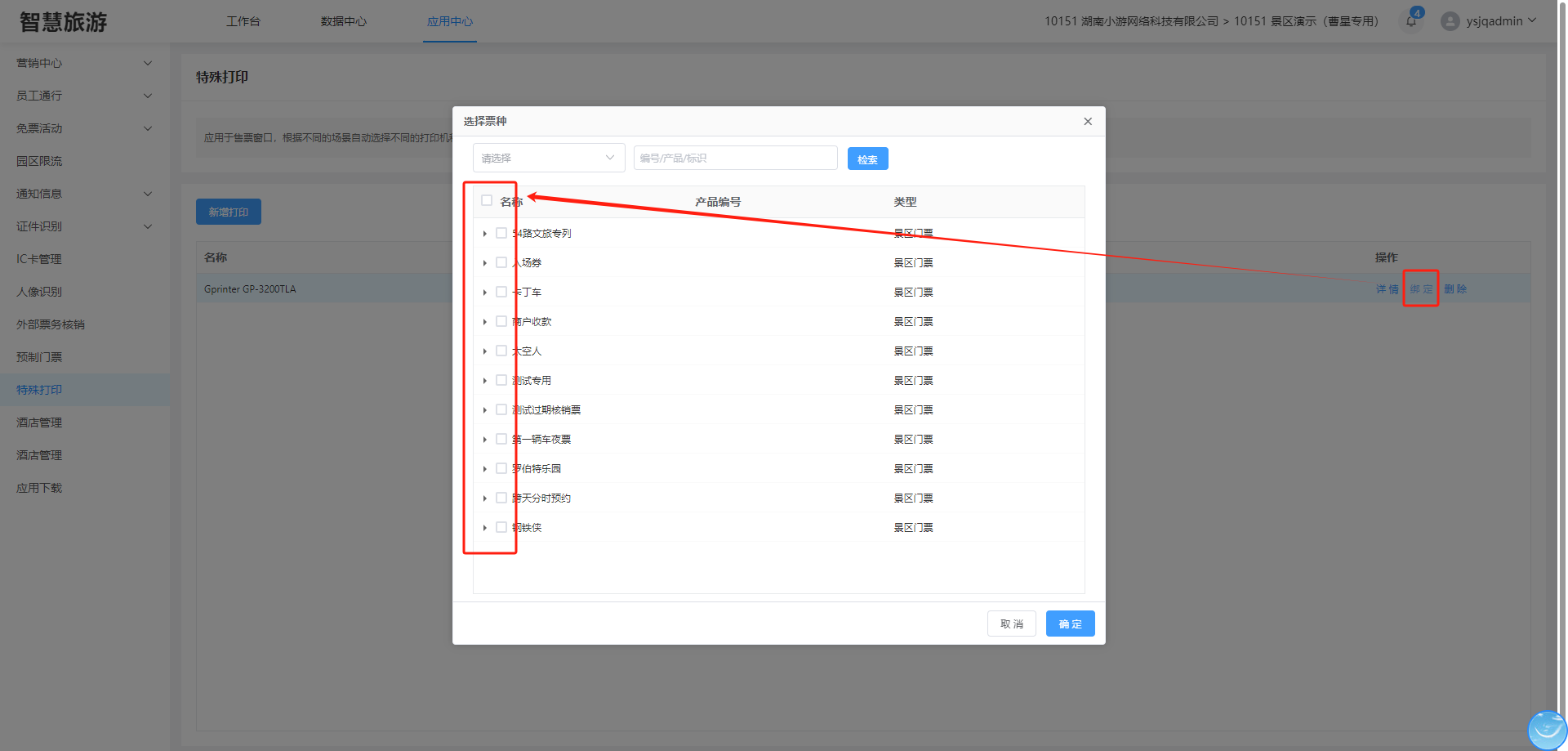Select the 罗伯特乐园 checkbox

(x=501, y=469)
